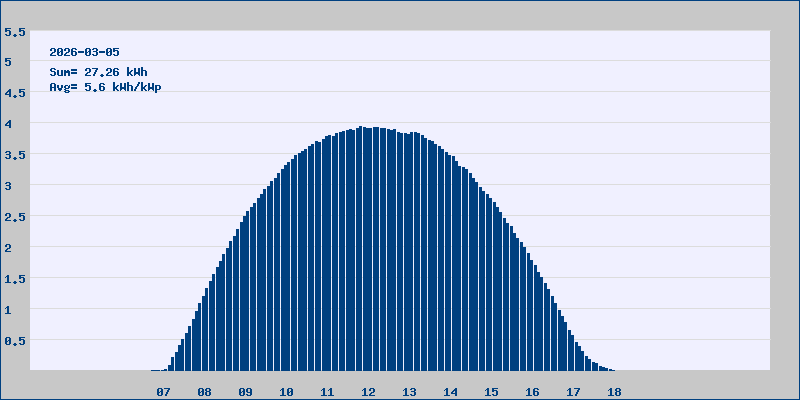Click the date label 2026-03-05
Image resolution: width=800 pixels, height=400 pixels.
(x=85, y=52)
